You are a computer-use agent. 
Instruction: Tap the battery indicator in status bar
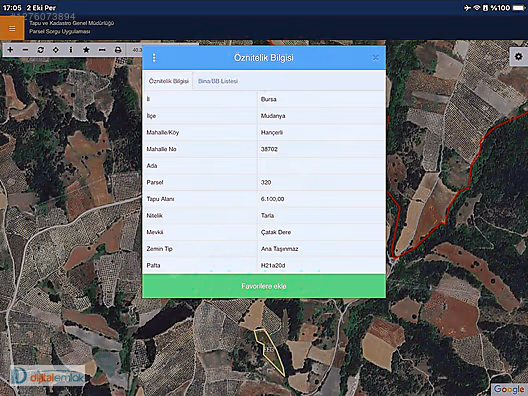click(x=519, y=7)
